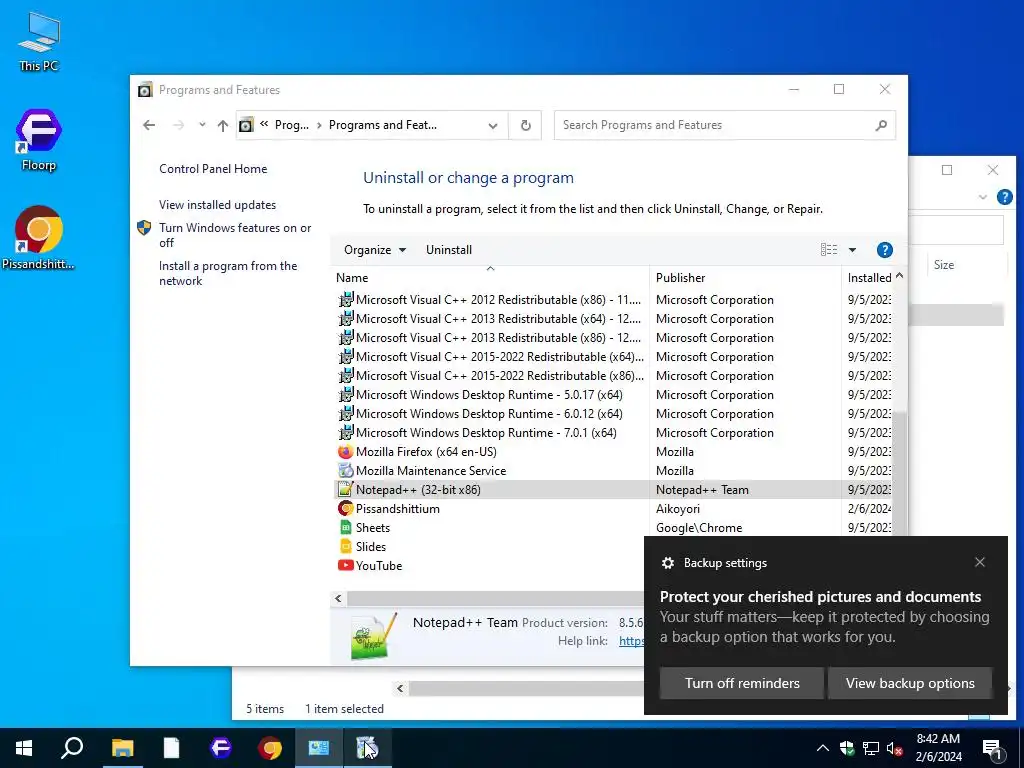Open File Explorer from the taskbar
Viewport: 1024px width, 768px height.
coord(122,748)
